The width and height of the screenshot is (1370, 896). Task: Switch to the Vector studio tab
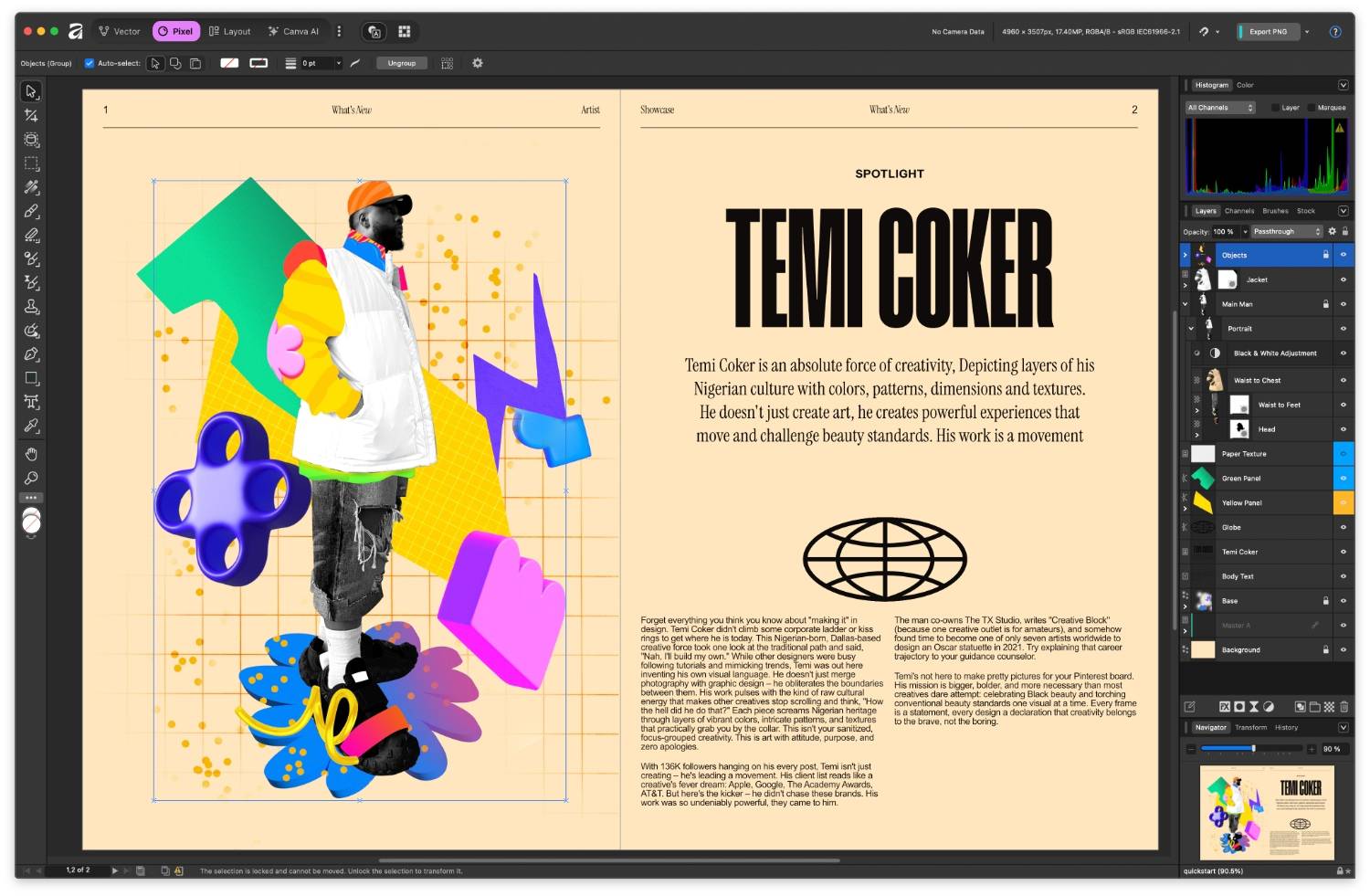120,31
